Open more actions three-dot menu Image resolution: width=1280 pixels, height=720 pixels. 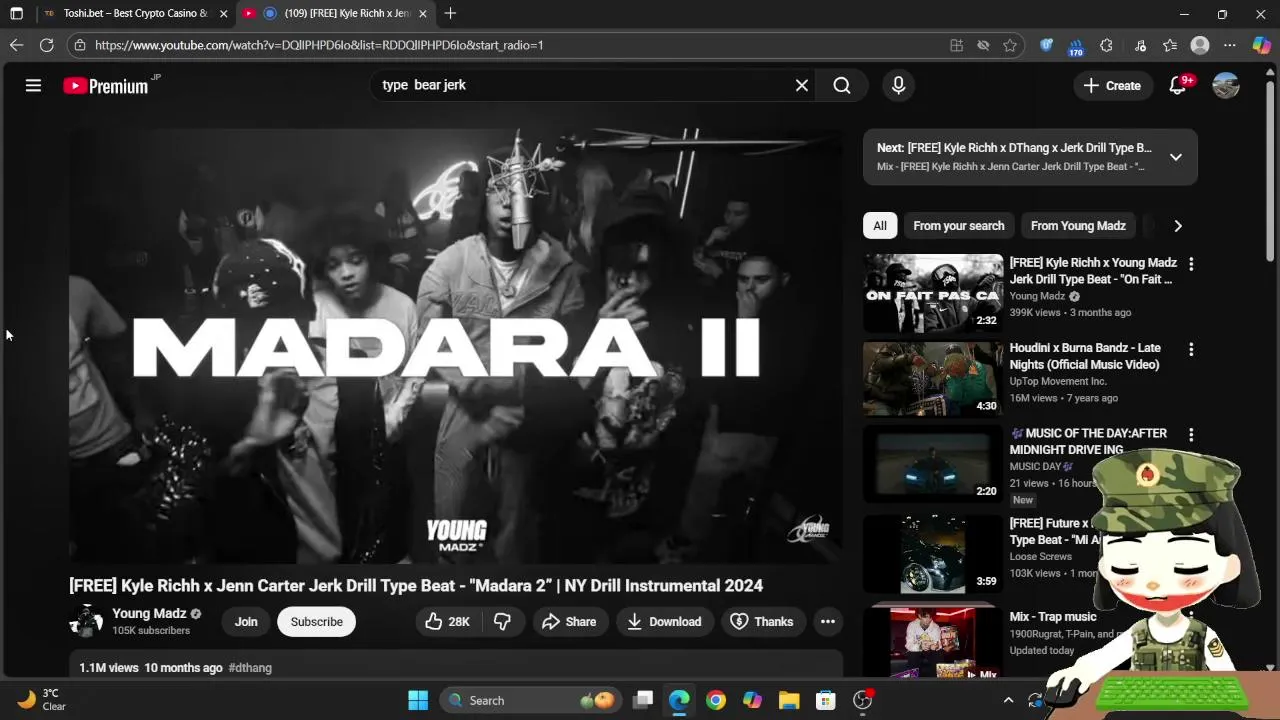pos(828,622)
